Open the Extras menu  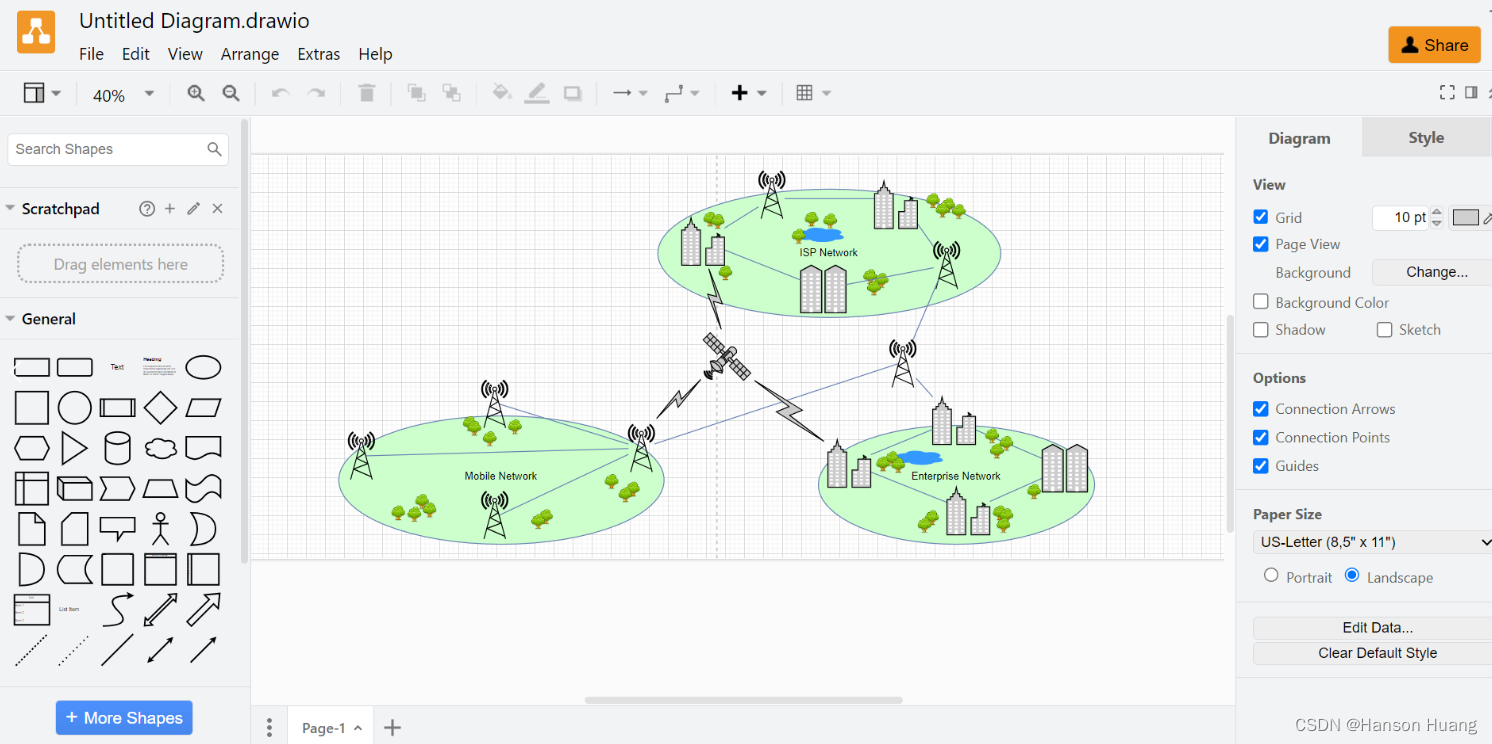tap(319, 54)
